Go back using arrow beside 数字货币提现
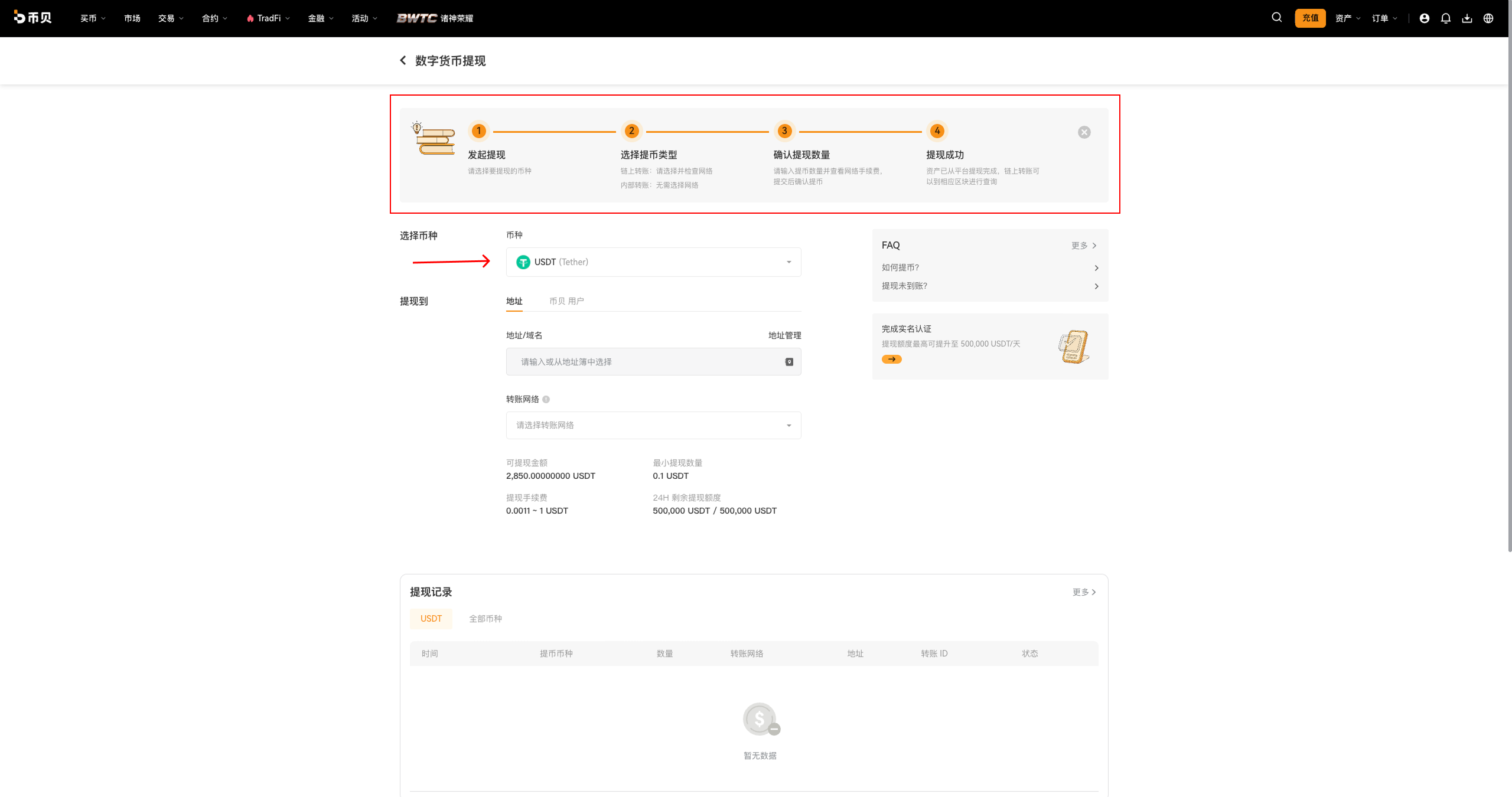This screenshot has width=1512, height=797. coord(403,60)
